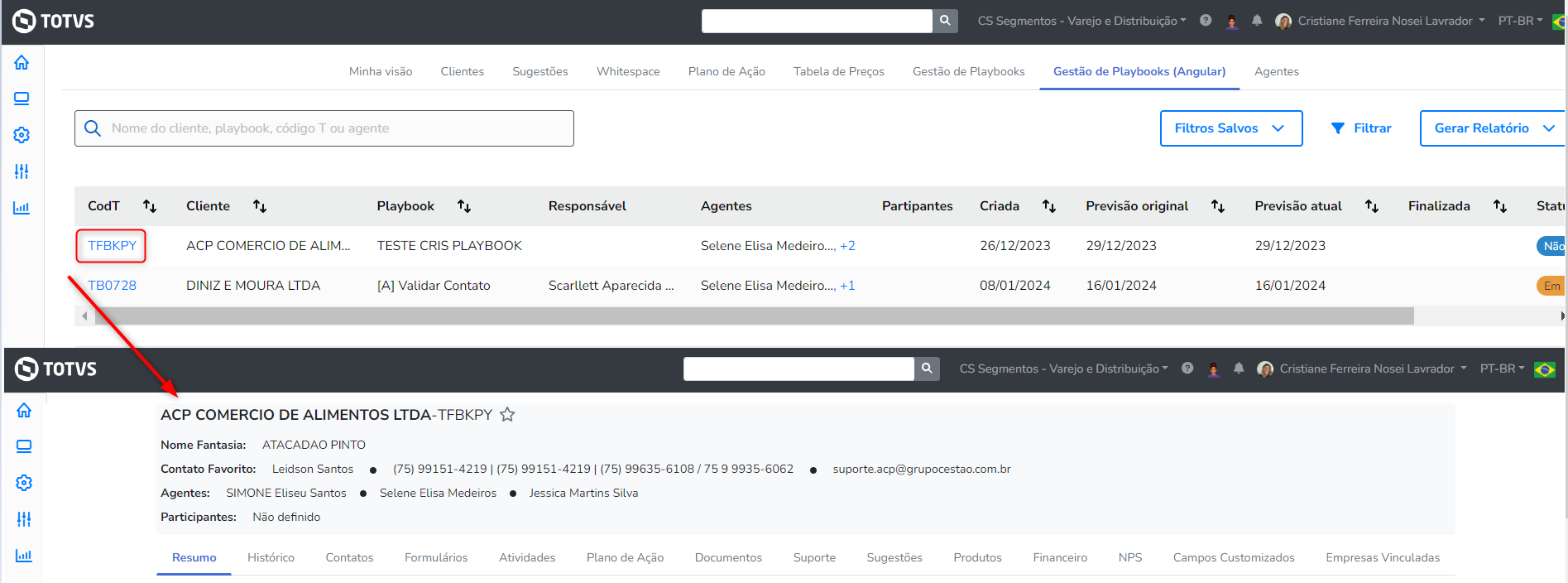
Task: Open TFBKPY client code link
Action: tap(112, 246)
